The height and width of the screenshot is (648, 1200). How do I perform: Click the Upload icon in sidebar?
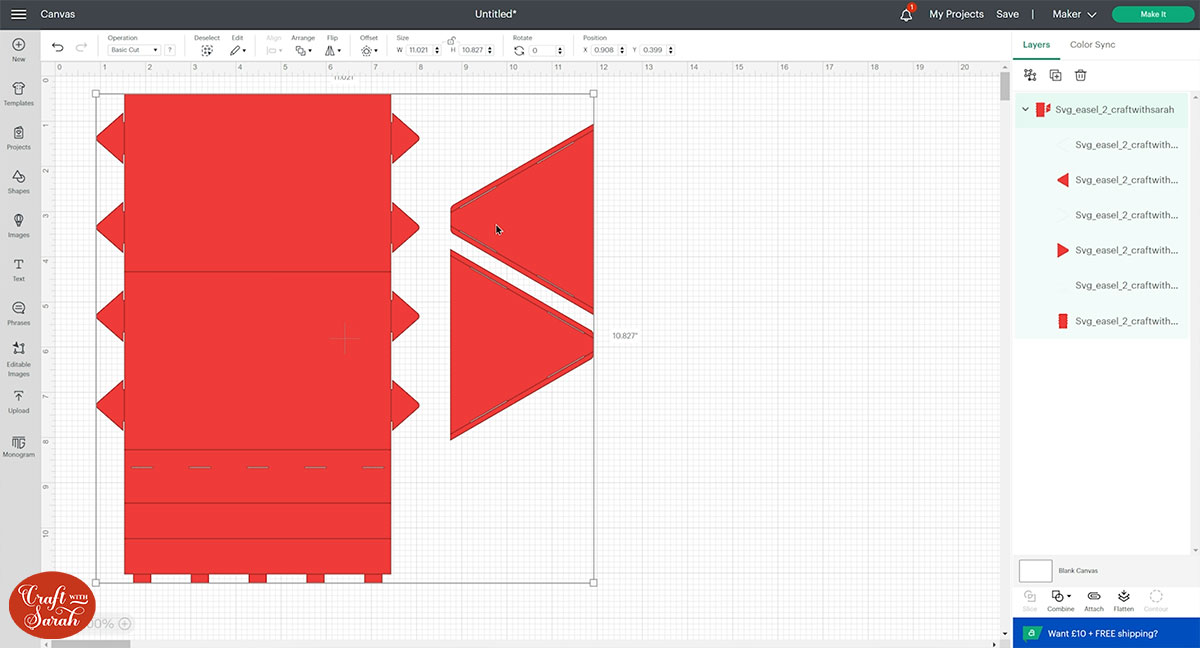click(18, 401)
